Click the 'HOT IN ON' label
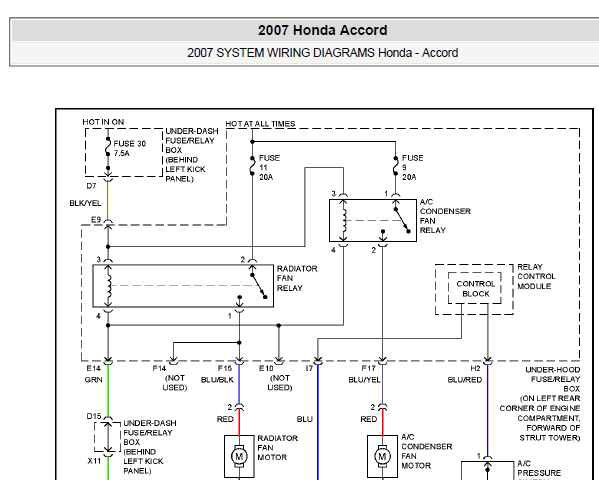This screenshot has width=599, height=480. coord(103,122)
